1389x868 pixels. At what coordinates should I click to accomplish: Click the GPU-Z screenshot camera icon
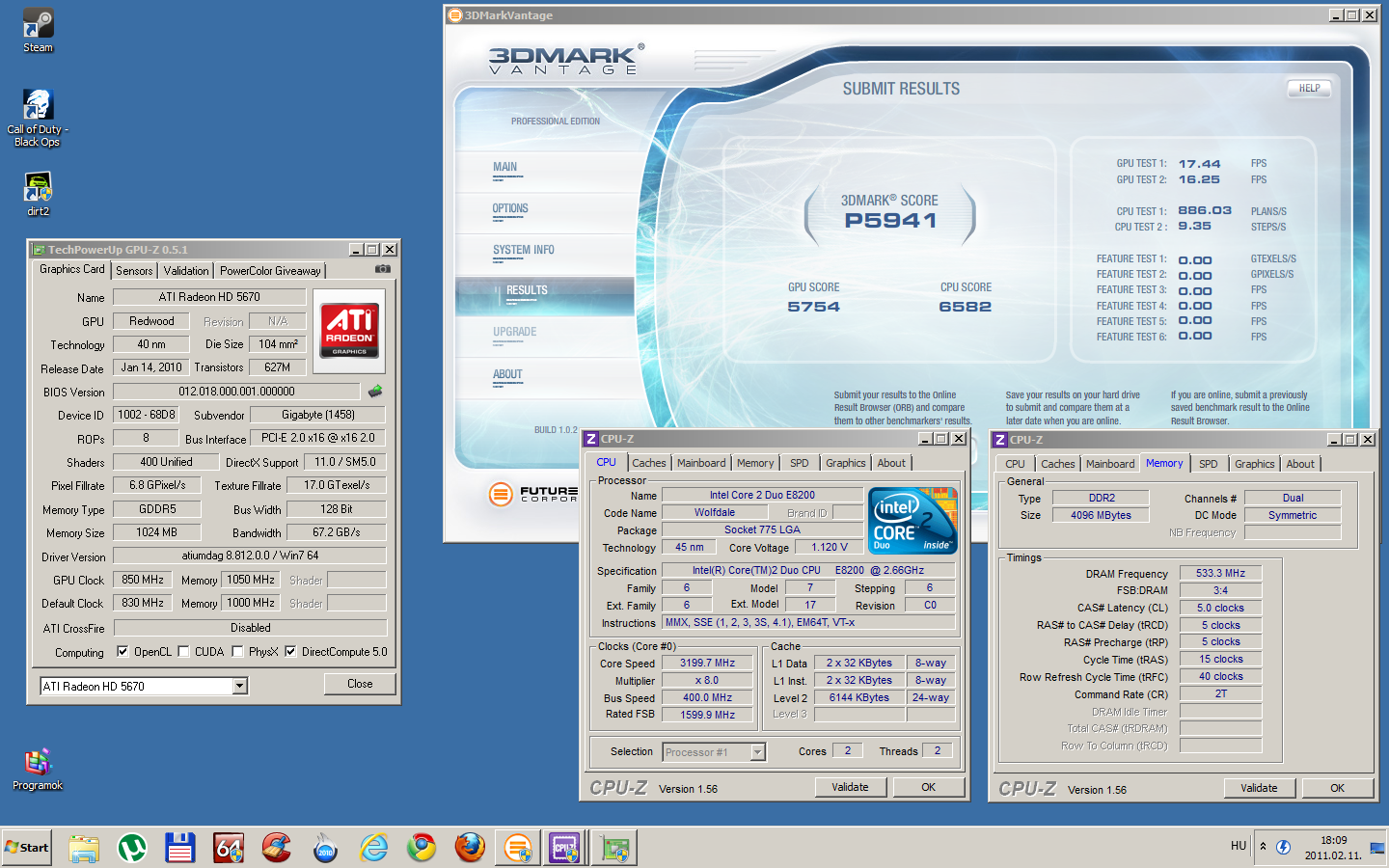click(x=383, y=269)
